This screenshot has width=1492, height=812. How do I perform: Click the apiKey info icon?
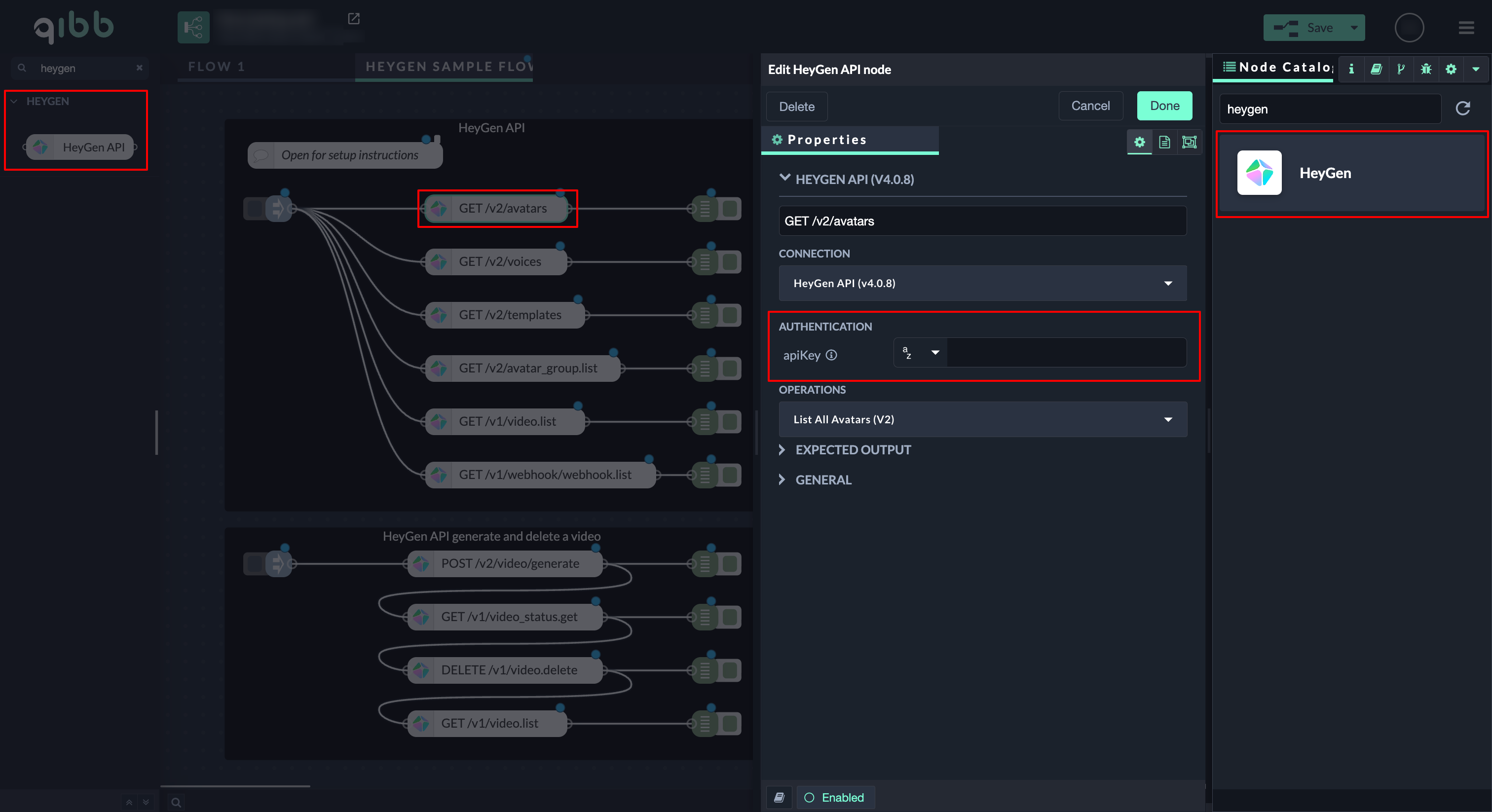[831, 355]
